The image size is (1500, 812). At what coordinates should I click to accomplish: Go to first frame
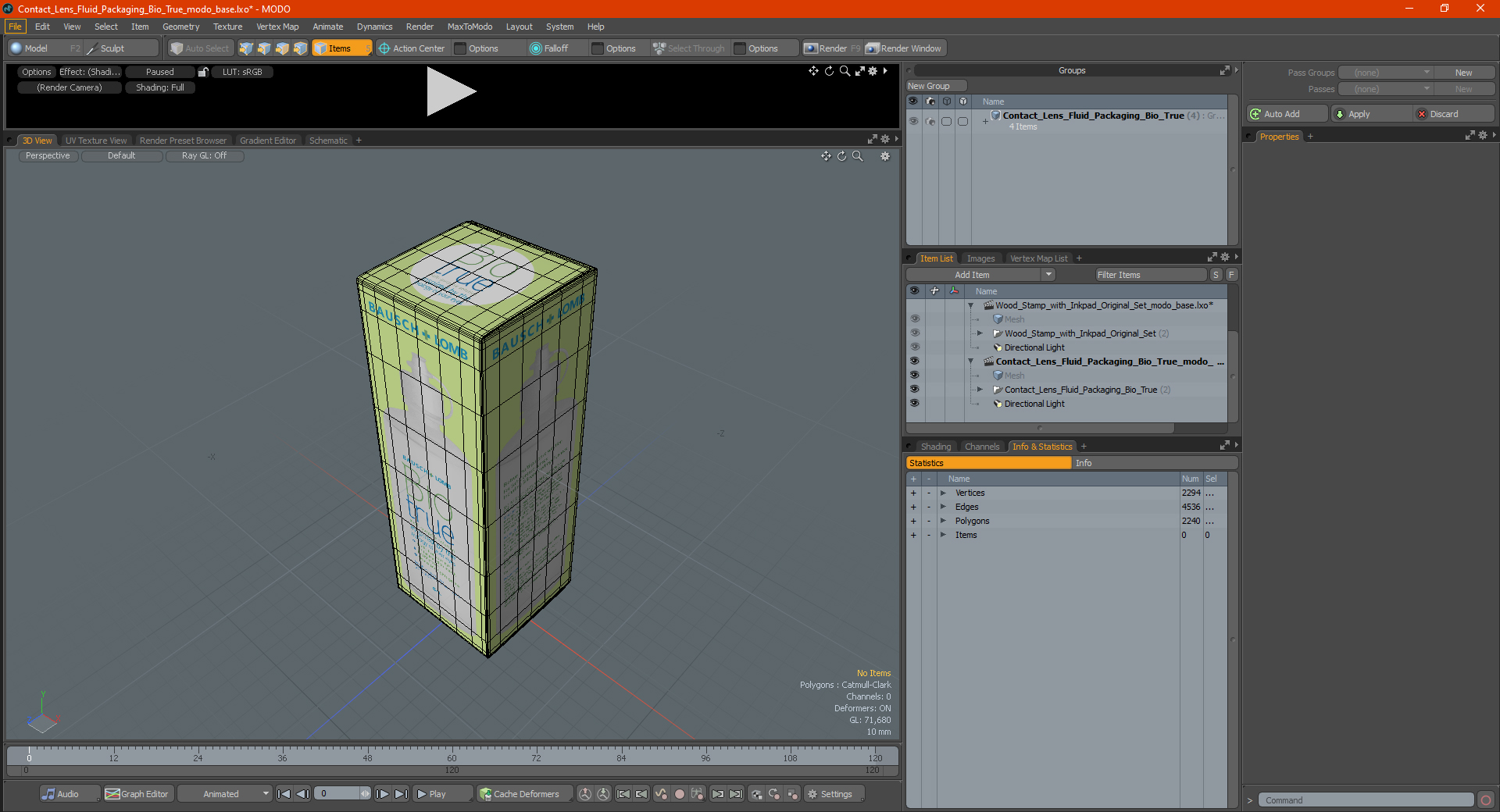[284, 794]
